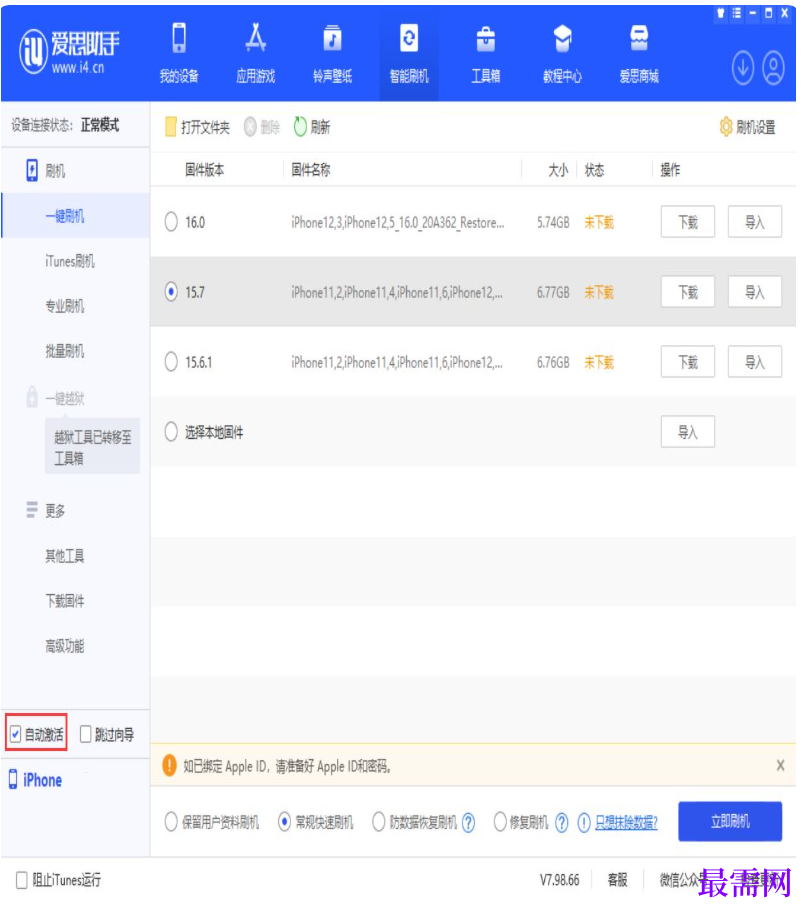Open 教程中心 tutorial center icon
This screenshot has width=810, height=914.
pyautogui.click(x=562, y=40)
